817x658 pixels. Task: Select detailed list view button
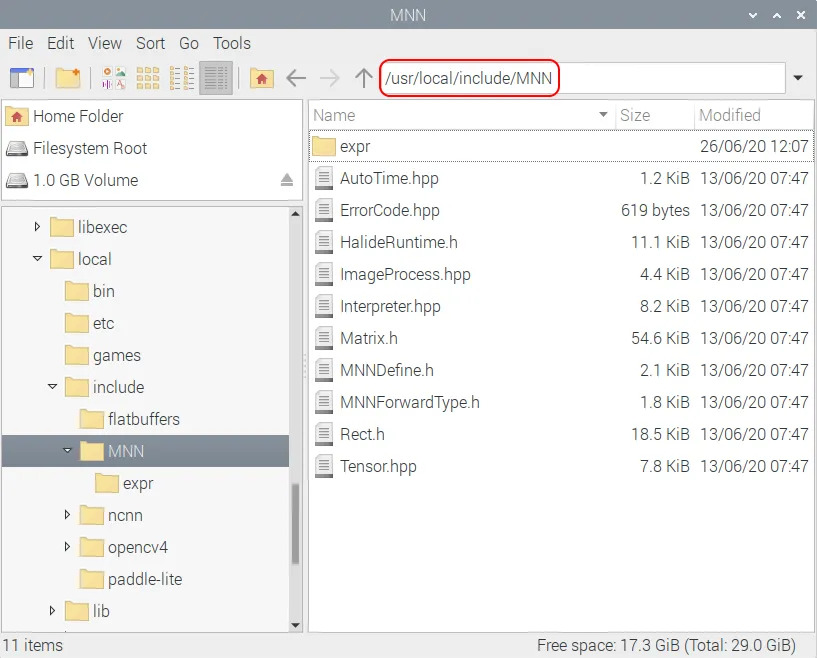coord(216,78)
